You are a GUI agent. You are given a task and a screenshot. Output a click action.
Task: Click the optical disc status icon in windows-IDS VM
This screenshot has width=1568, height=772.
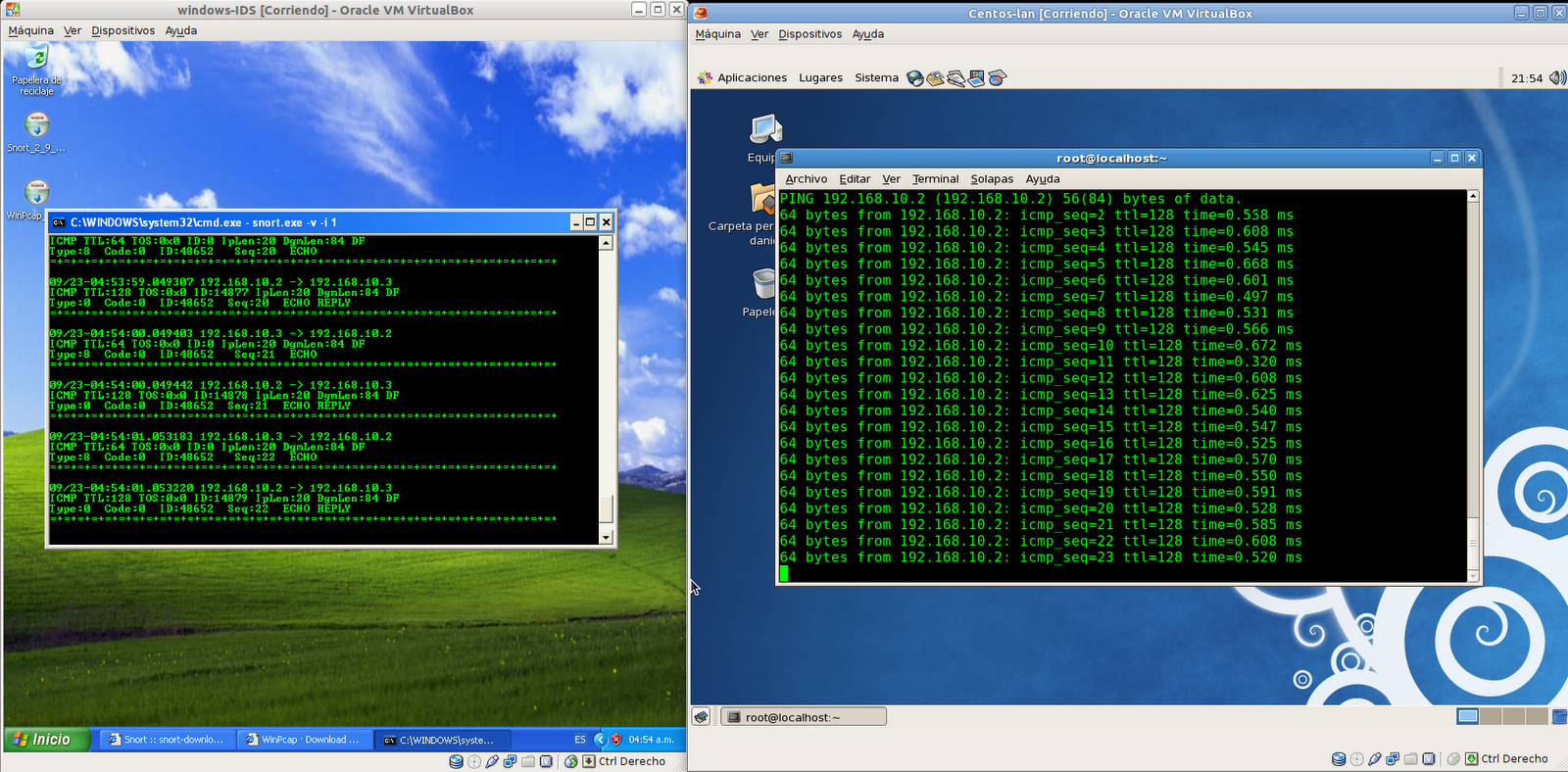point(474,761)
